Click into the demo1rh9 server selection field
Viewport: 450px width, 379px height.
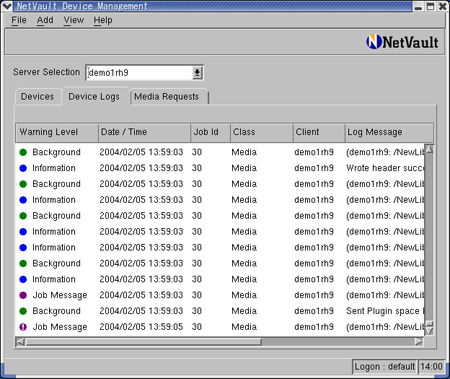click(139, 73)
